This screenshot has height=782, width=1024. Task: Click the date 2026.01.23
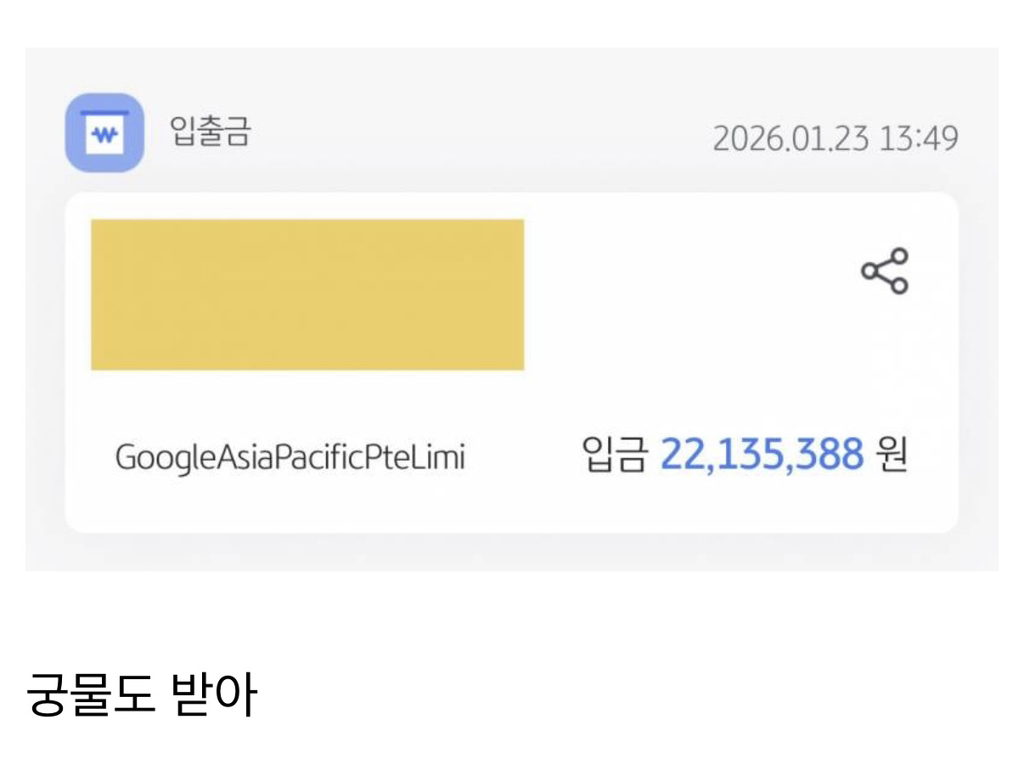pos(790,139)
